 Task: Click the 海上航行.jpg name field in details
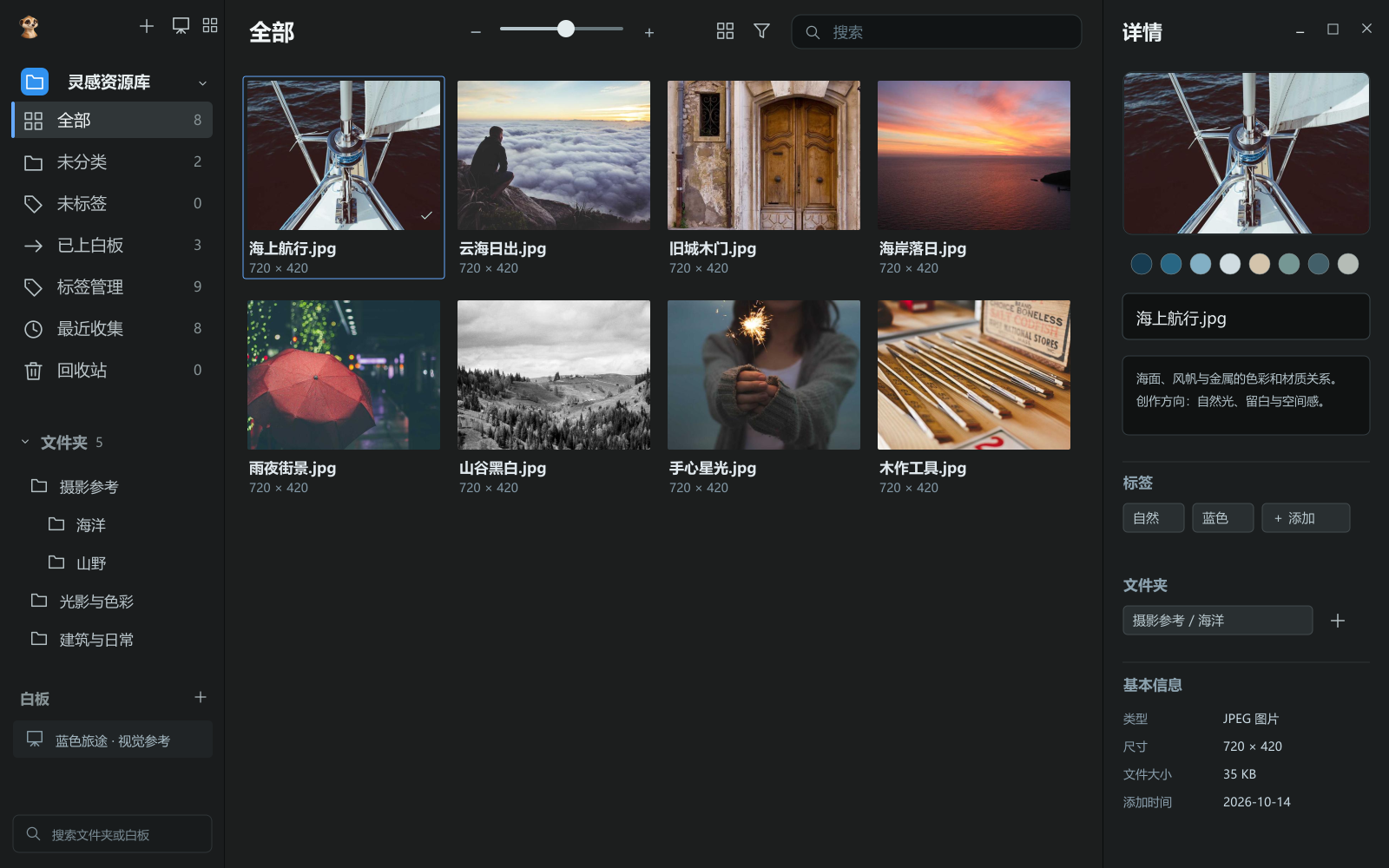pos(1246,317)
